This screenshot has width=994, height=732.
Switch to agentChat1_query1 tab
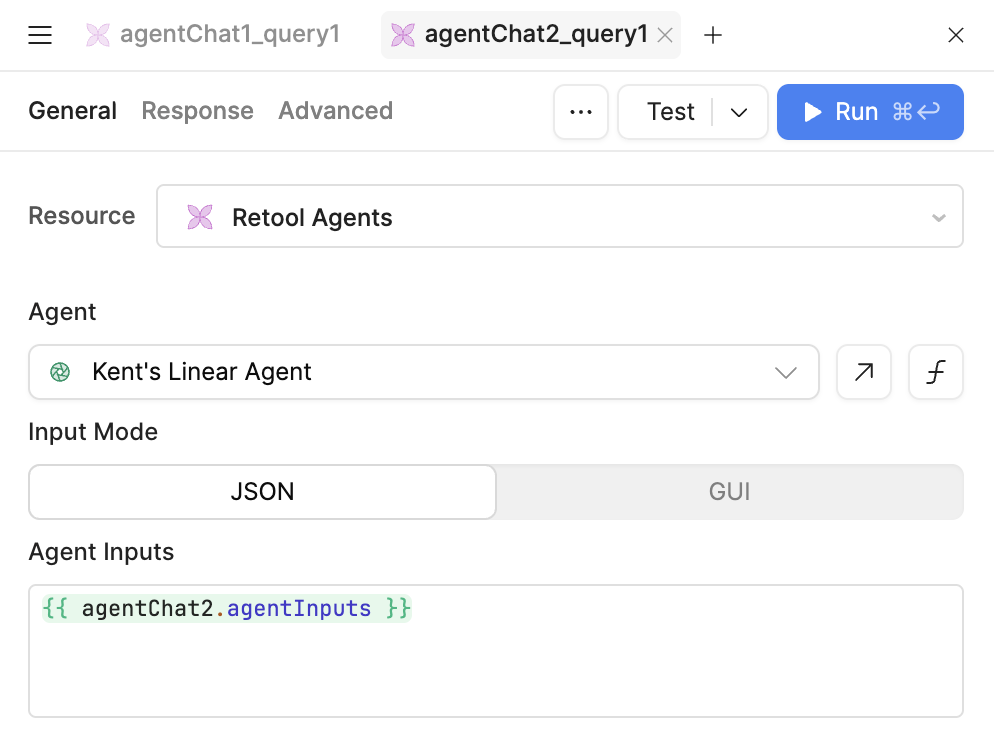tap(214, 35)
